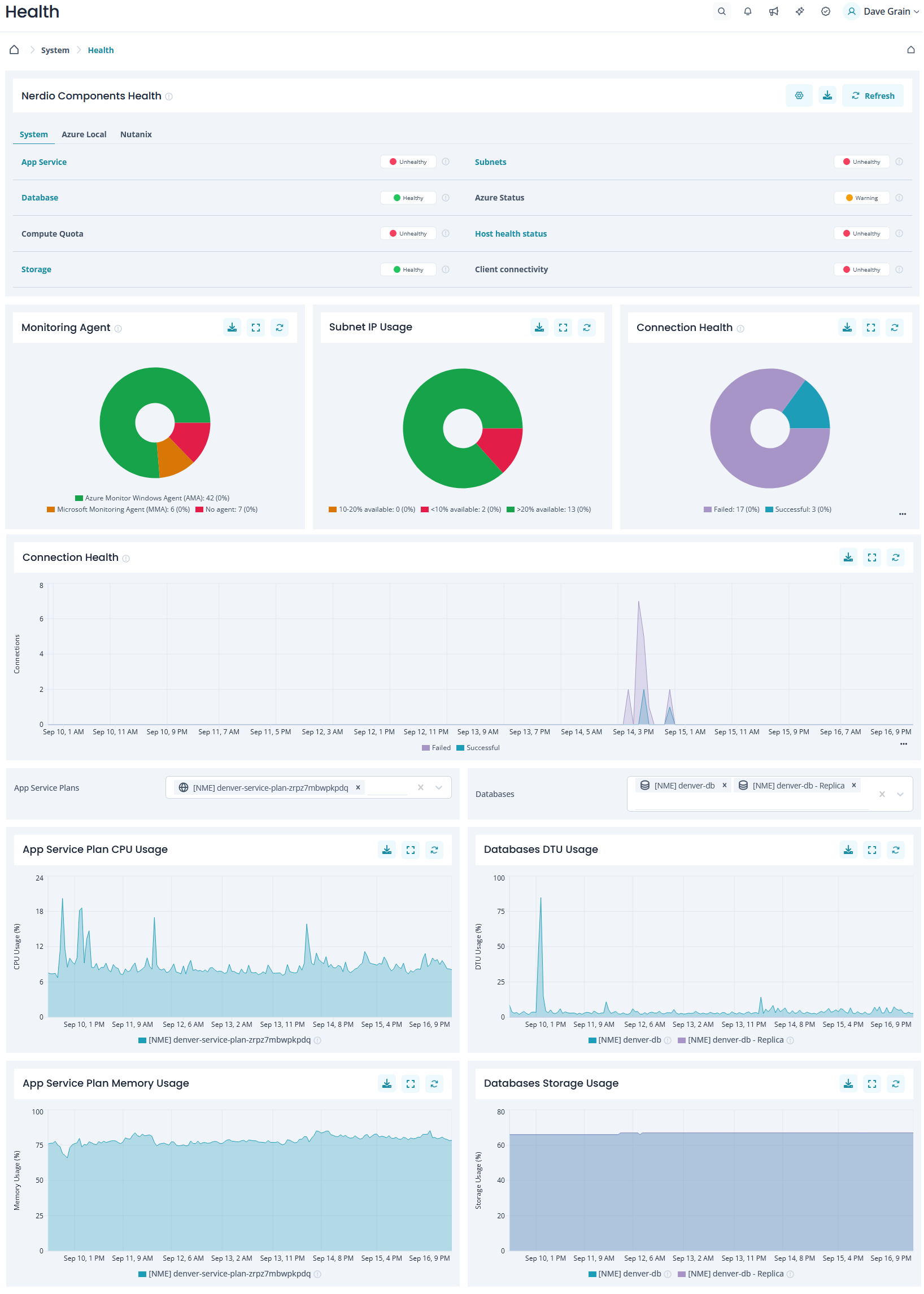Expand Databases selector dropdown chevron

click(900, 795)
